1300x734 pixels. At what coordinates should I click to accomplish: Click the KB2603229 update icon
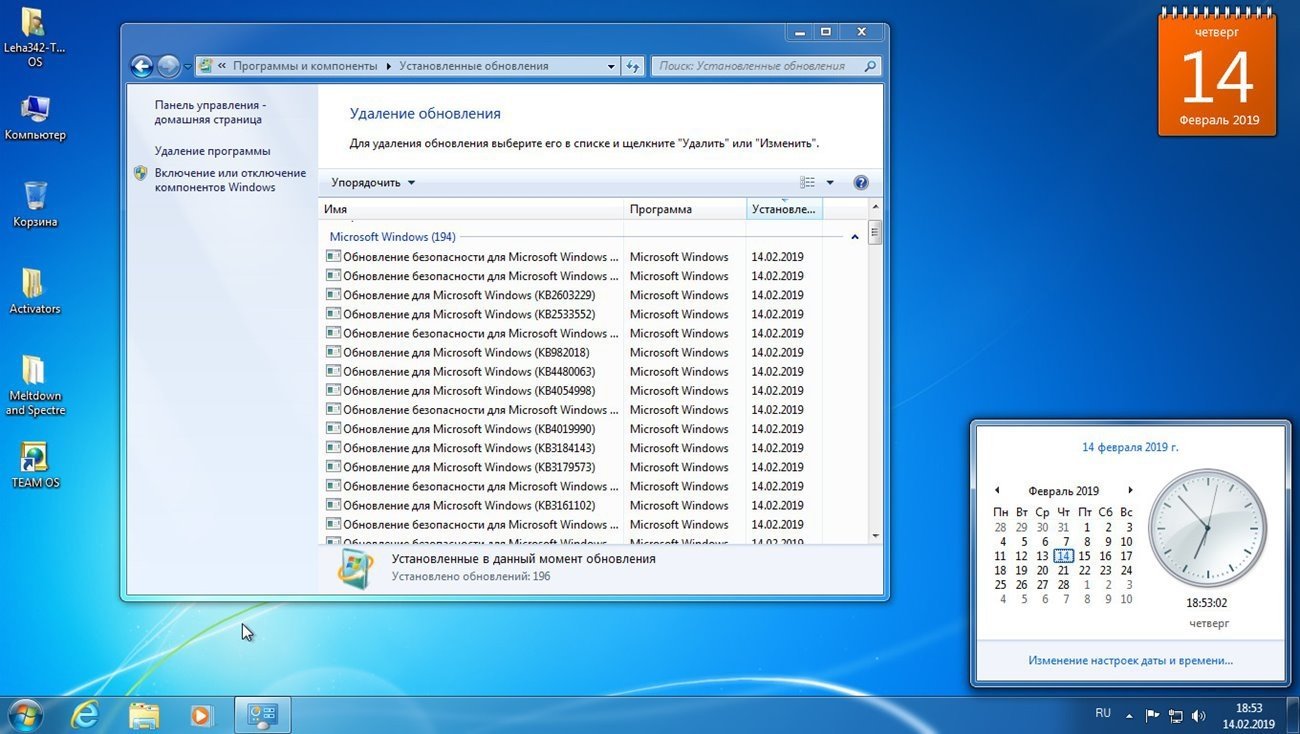pyautogui.click(x=333, y=295)
